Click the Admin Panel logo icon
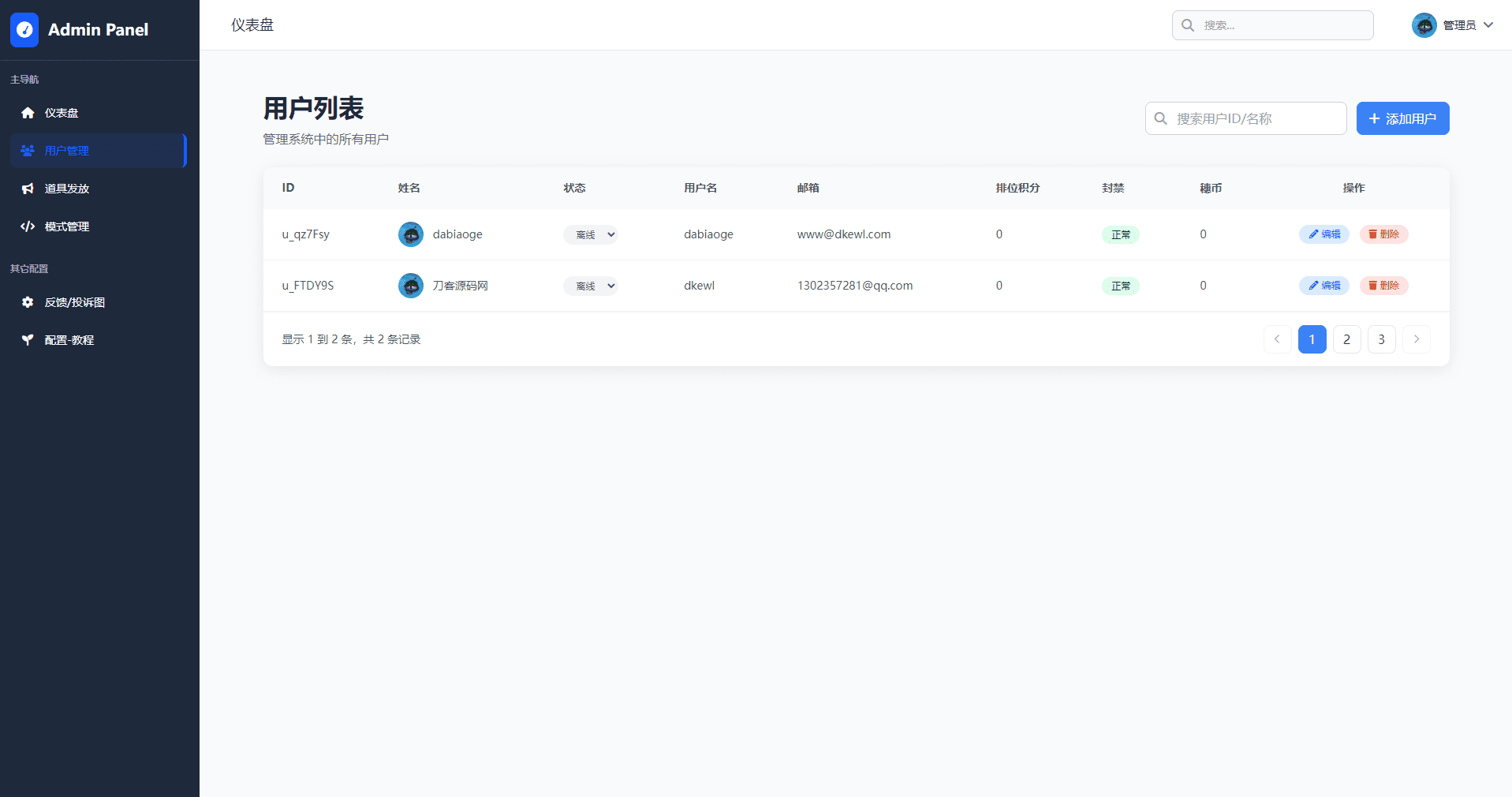The width and height of the screenshot is (1512, 797). point(24,30)
